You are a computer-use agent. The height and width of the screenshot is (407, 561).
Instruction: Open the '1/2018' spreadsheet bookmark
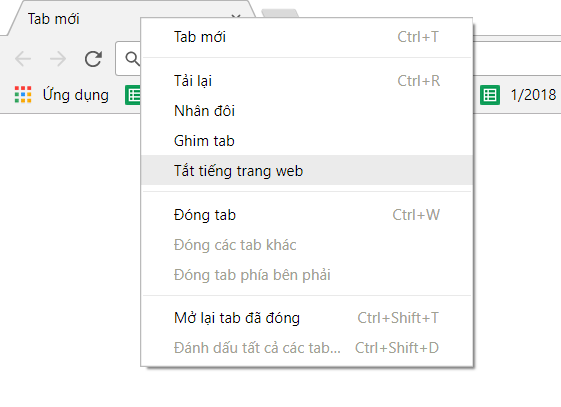point(518,95)
